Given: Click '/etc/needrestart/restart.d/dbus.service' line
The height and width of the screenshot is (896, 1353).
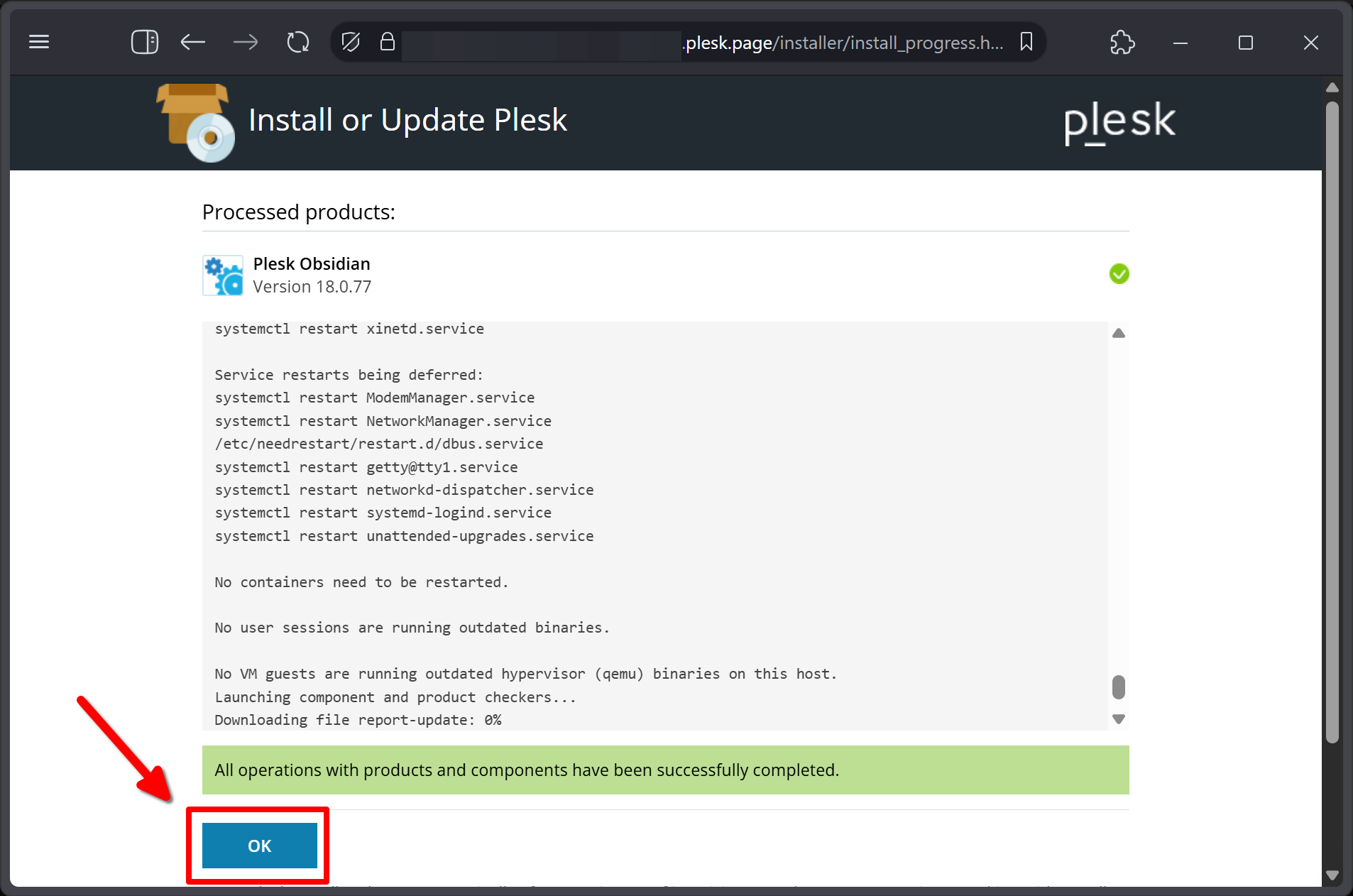Looking at the screenshot, I should [379, 444].
